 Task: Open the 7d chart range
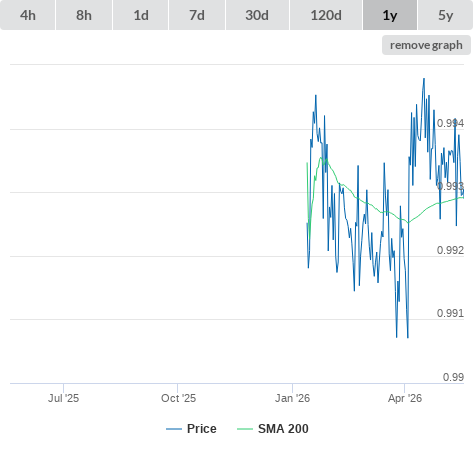point(197,15)
